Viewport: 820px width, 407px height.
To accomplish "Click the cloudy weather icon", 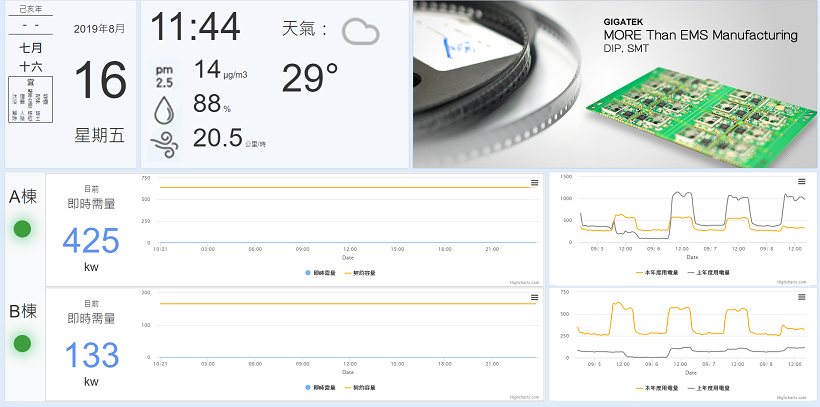I will tap(360, 32).
